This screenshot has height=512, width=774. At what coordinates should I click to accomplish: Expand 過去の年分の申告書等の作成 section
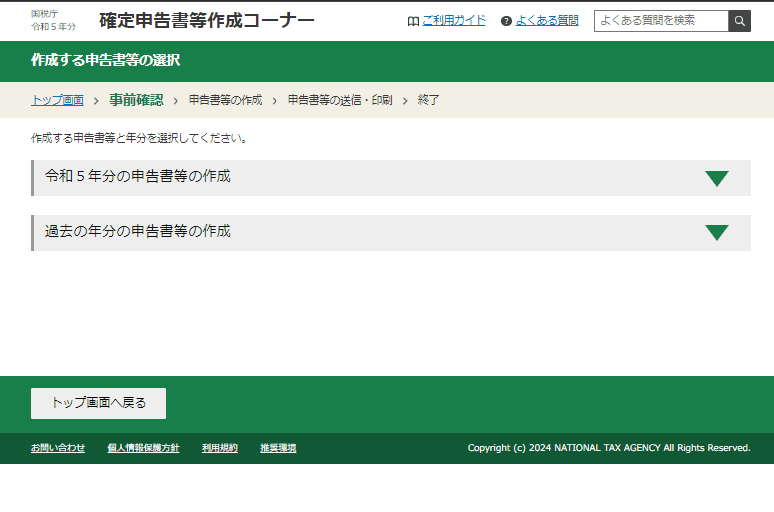391,233
